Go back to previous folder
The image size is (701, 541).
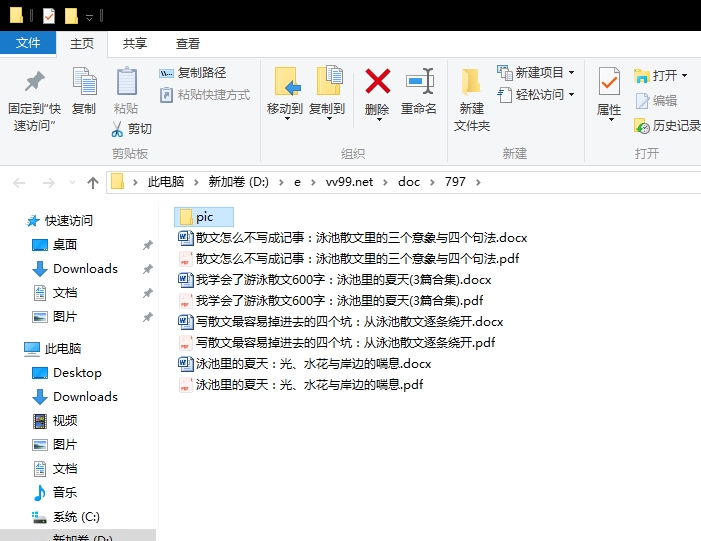pyautogui.click(x=19, y=182)
